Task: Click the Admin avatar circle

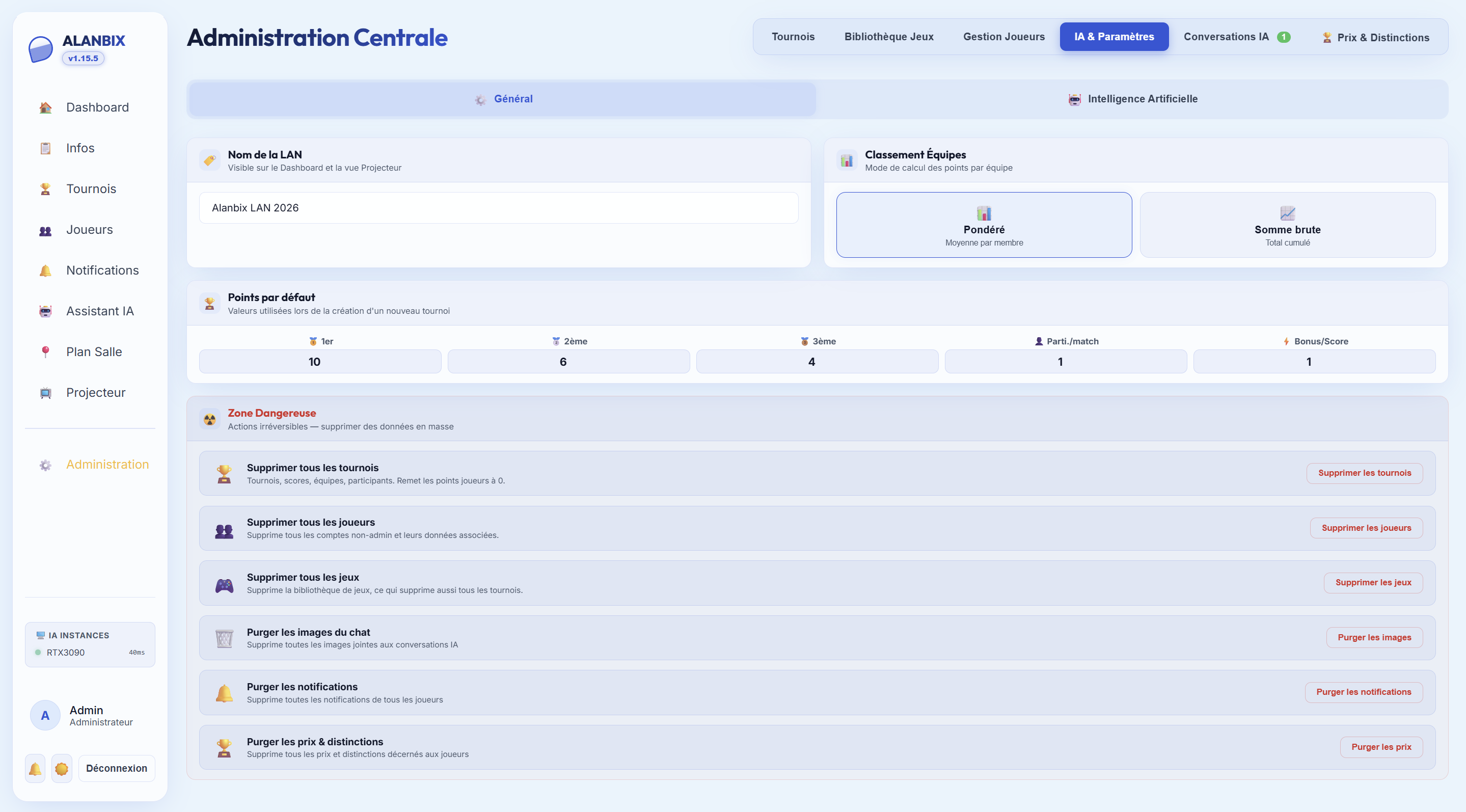Action: (x=45, y=715)
